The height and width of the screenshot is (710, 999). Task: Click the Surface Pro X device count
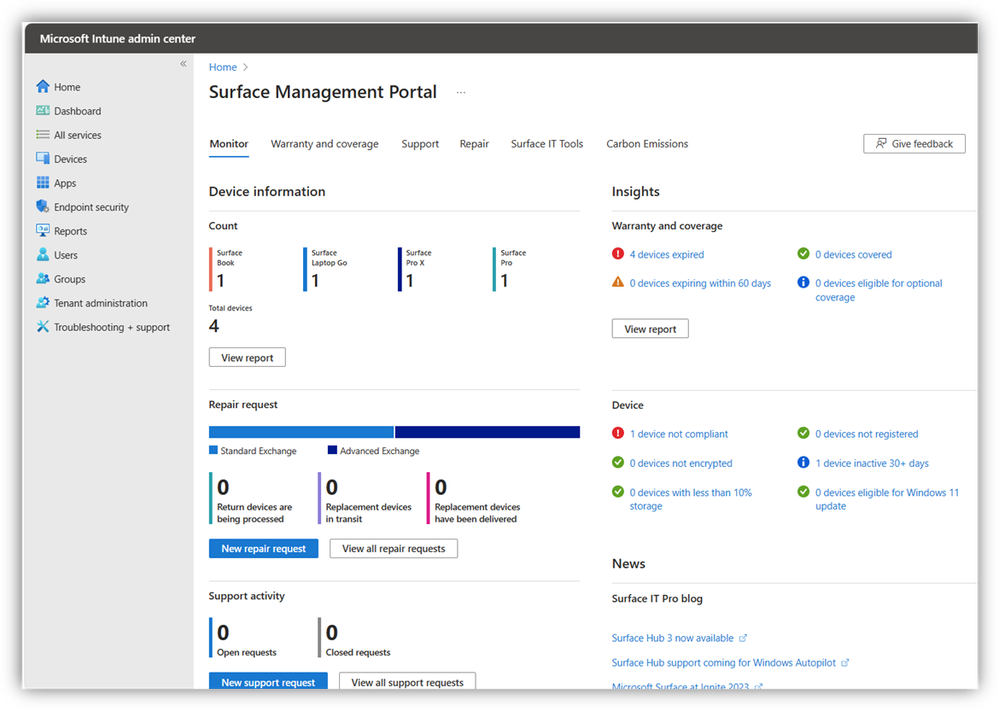click(x=410, y=280)
